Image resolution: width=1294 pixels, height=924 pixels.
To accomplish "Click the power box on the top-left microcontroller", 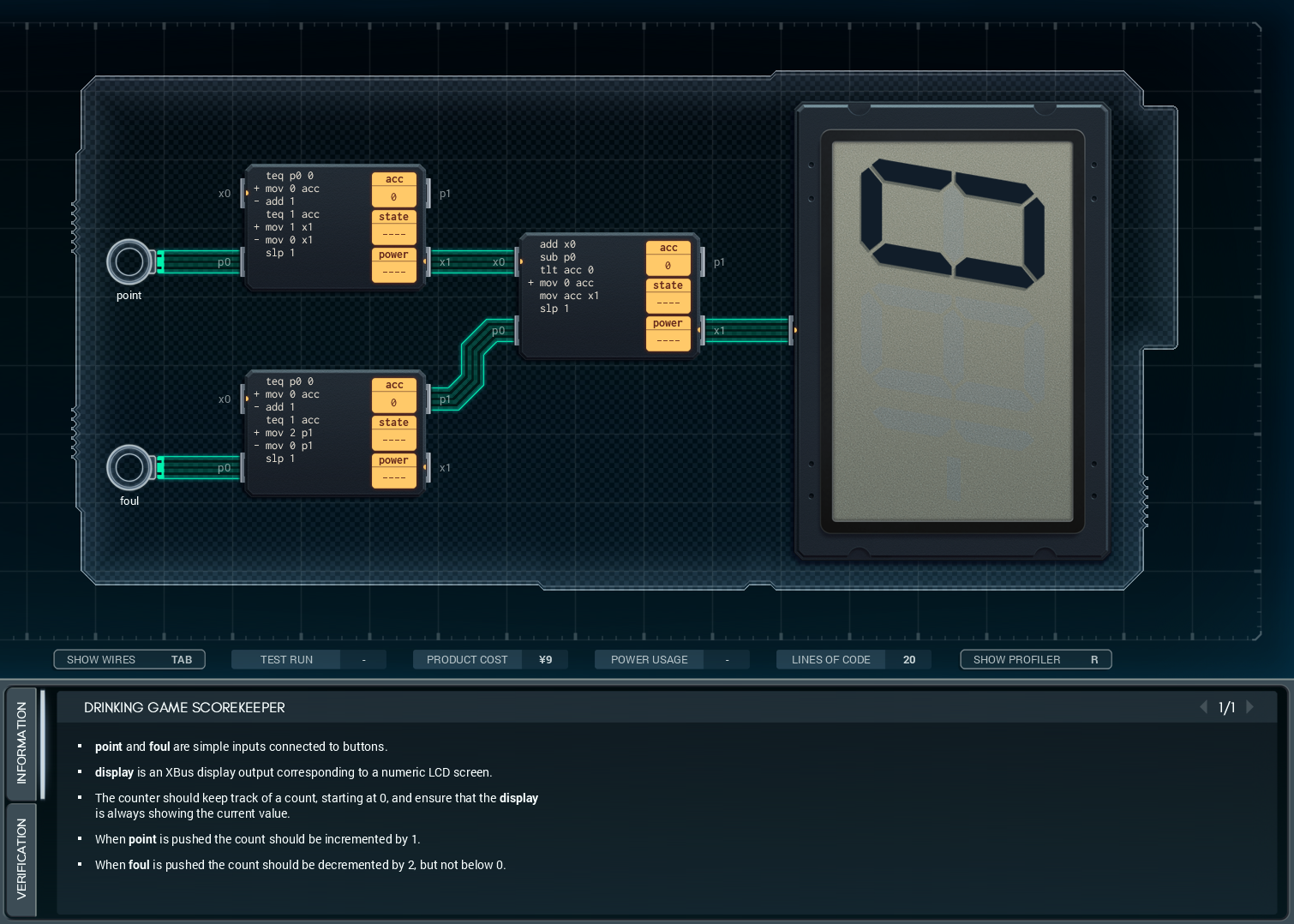I will 393,264.
